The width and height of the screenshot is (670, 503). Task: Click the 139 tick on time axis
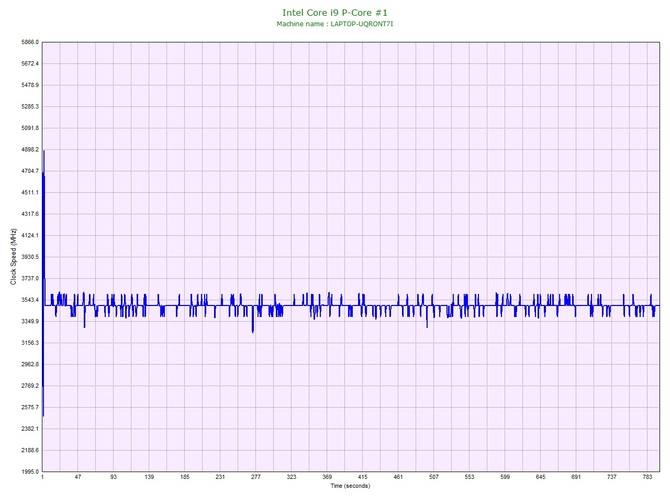pos(149,477)
